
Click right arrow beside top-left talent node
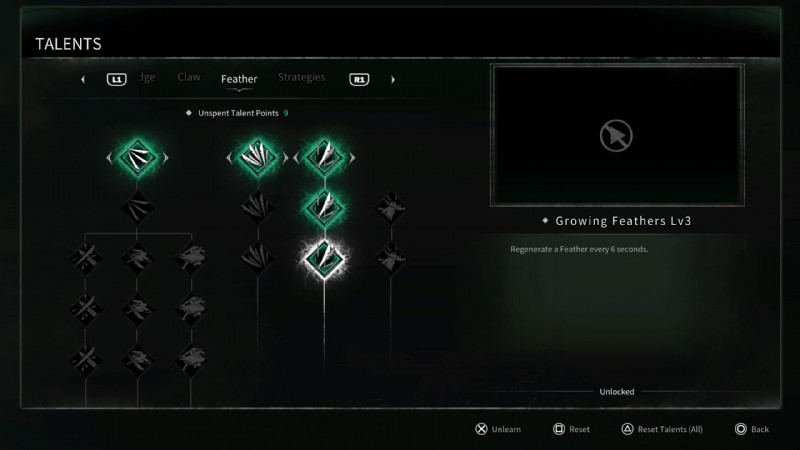tap(165, 158)
